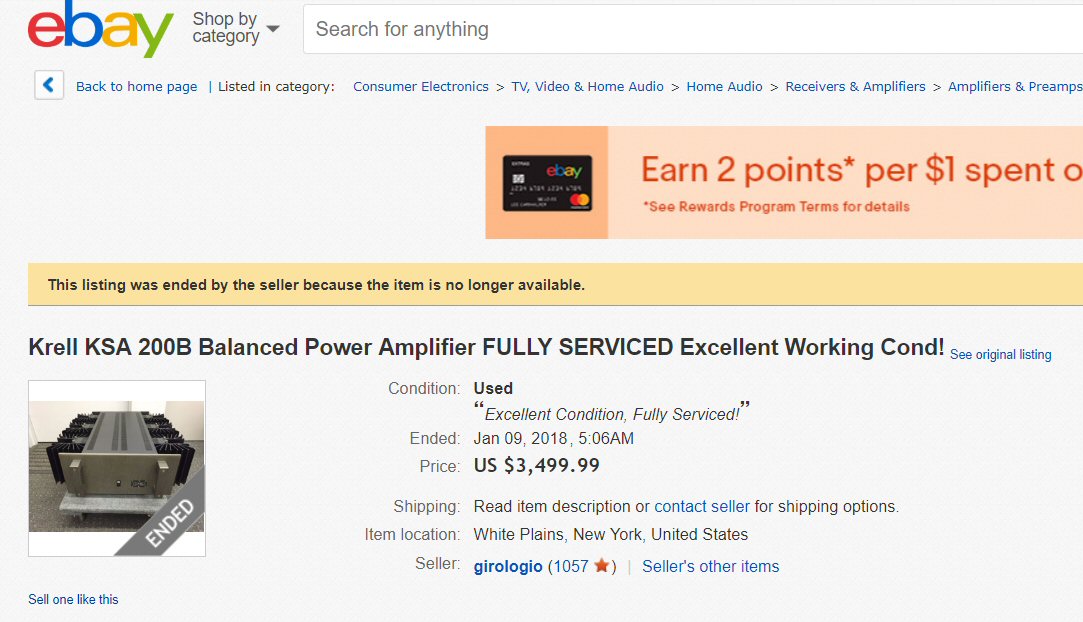Click the seller's feedback star icon
Screen dimensions: 1083x622
point(601,566)
